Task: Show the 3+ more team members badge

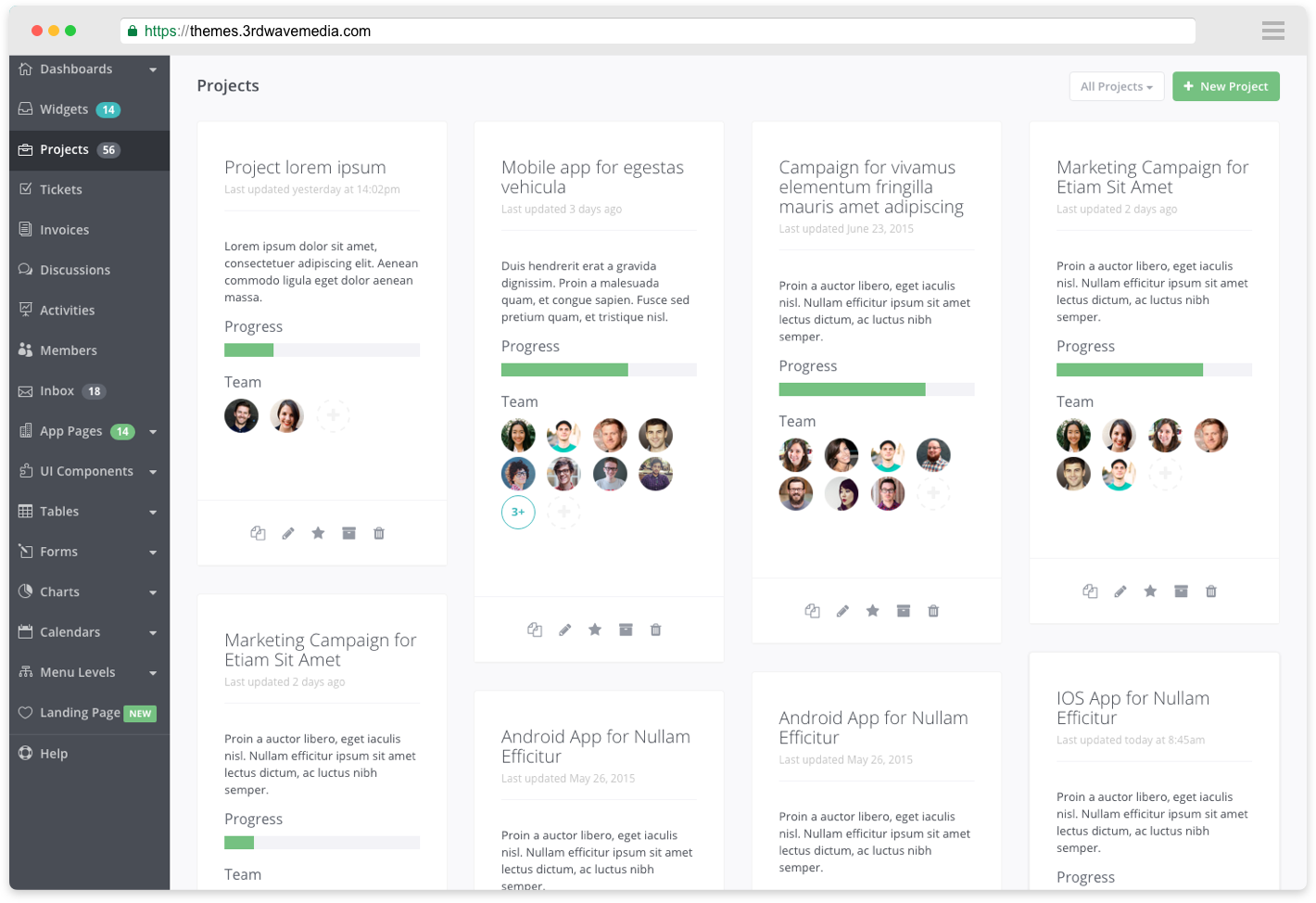Action: pyautogui.click(x=518, y=512)
